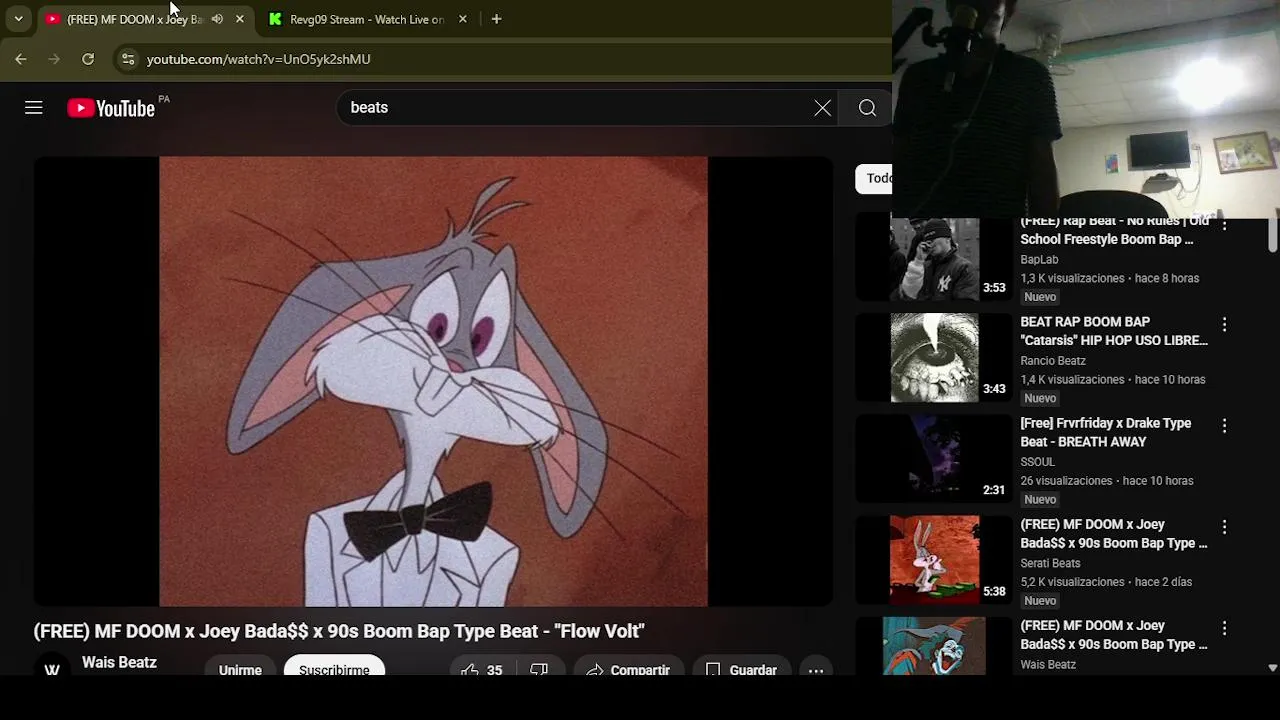Click the Rancio Beatz channel name

click(1053, 361)
